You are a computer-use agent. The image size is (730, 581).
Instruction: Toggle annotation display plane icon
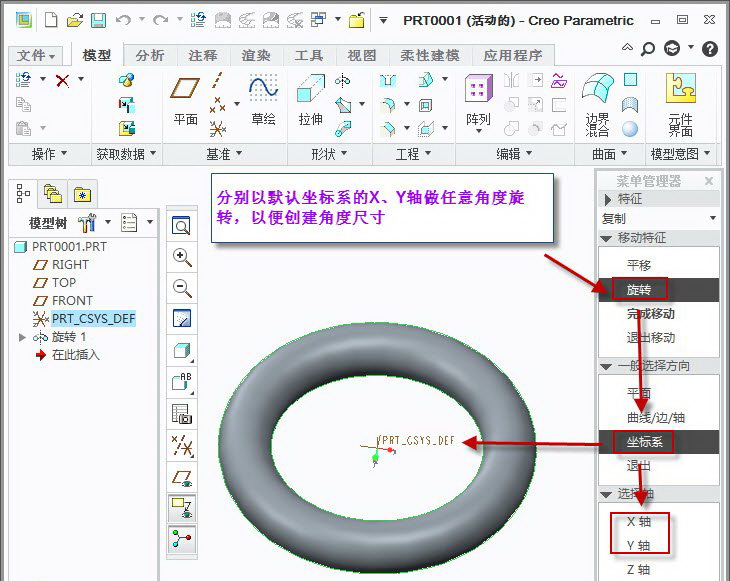[x=182, y=478]
